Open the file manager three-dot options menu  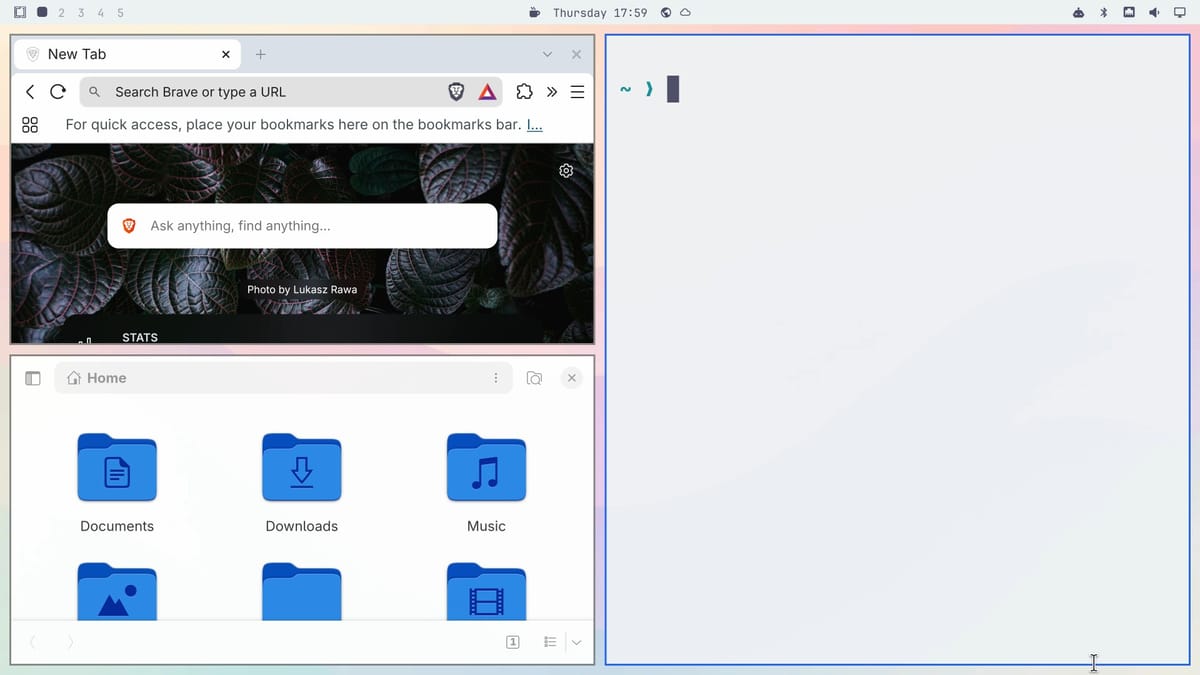click(496, 378)
